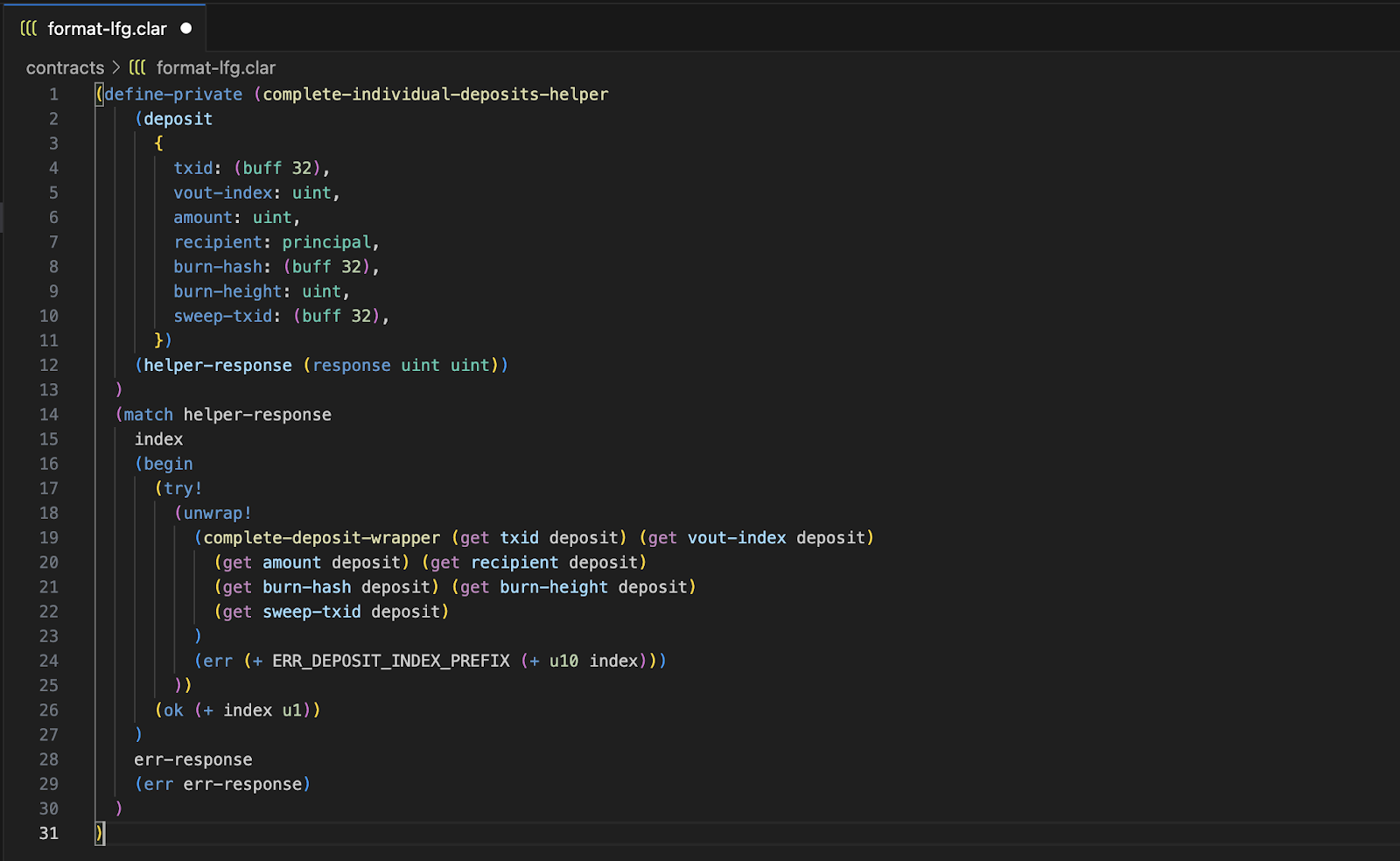The image size is (1400, 861).
Task: Click helper-response parameter on line 12
Action: (x=218, y=366)
